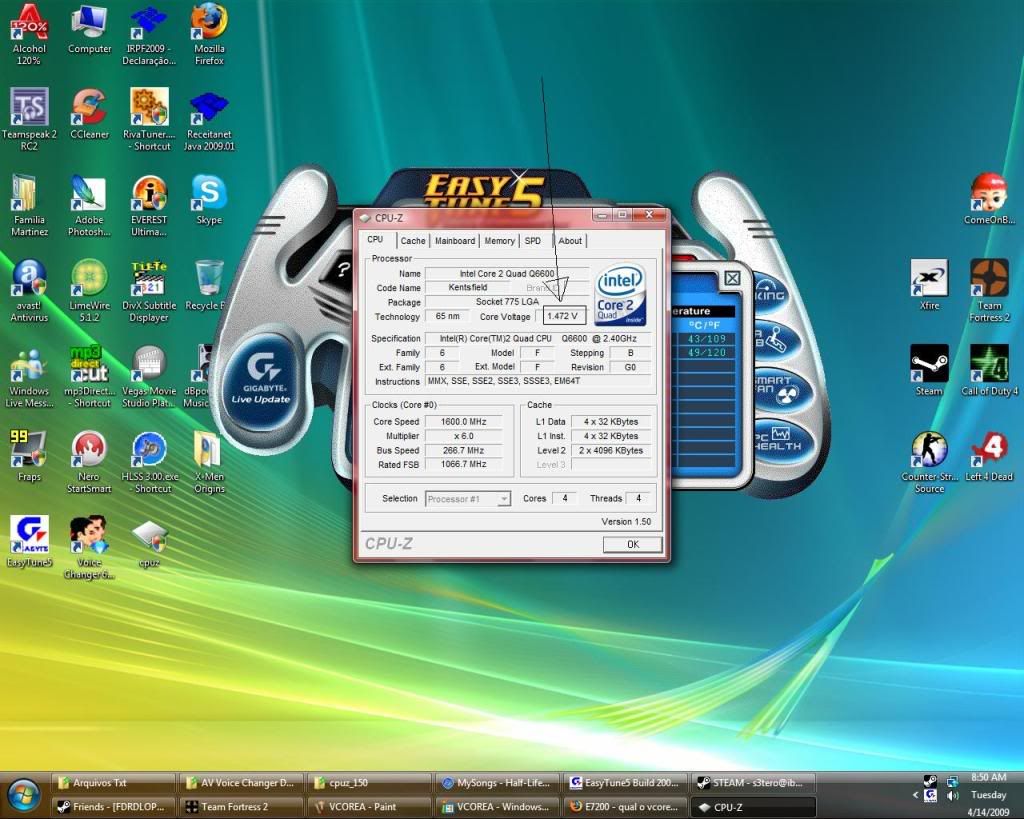
Task: Select the DivX Subtitle Displayer icon
Action: pos(149,291)
